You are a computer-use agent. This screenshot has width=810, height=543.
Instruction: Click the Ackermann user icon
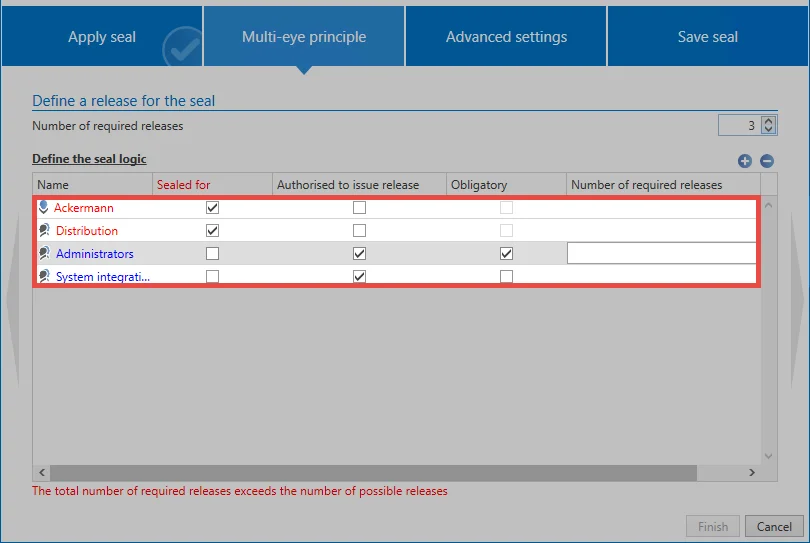(43, 207)
